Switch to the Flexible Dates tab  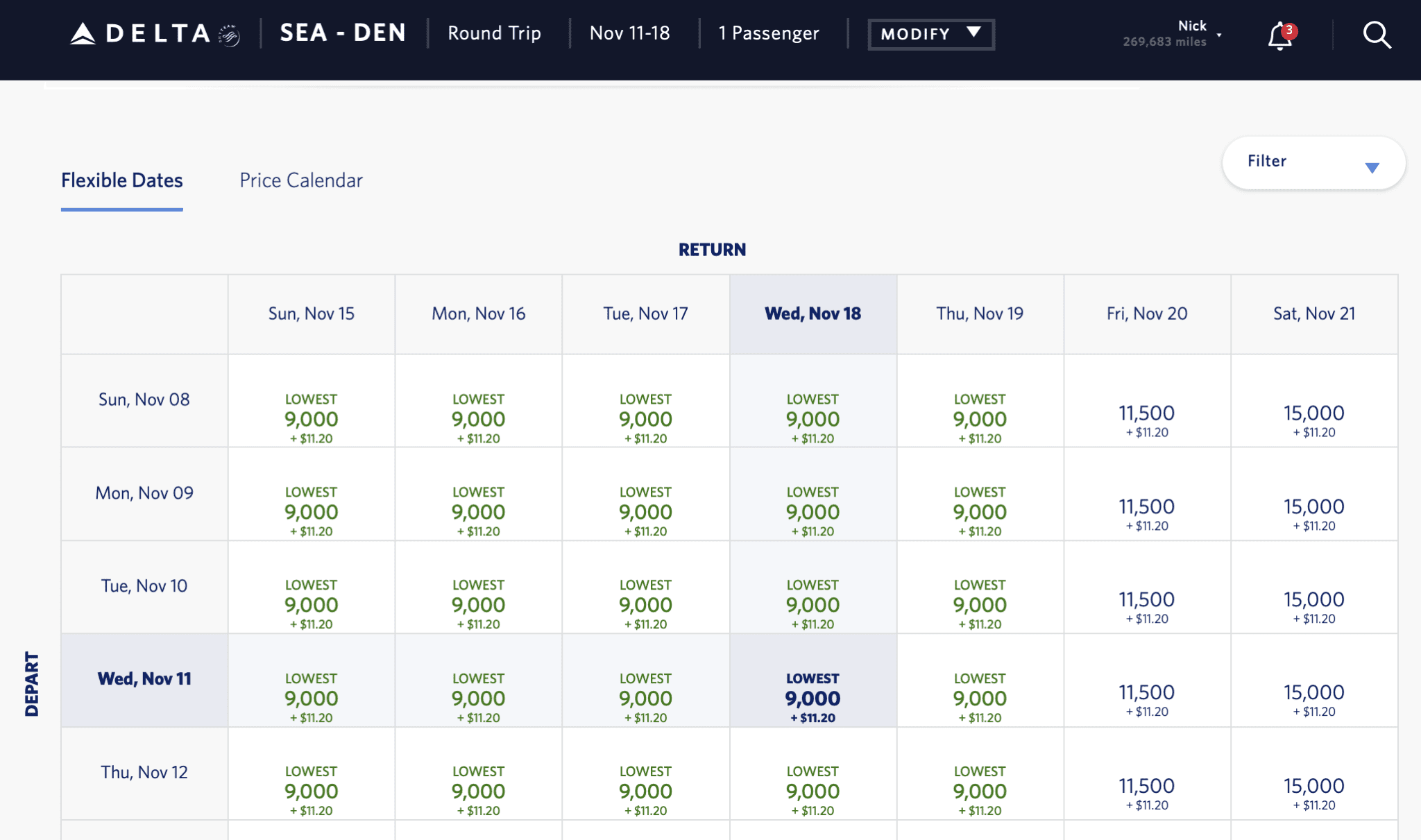click(x=121, y=180)
